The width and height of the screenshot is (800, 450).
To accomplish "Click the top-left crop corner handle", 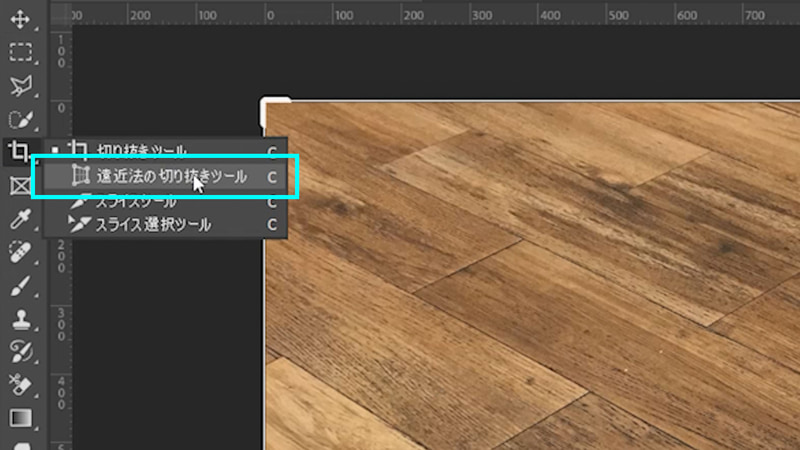I will [x=273, y=109].
